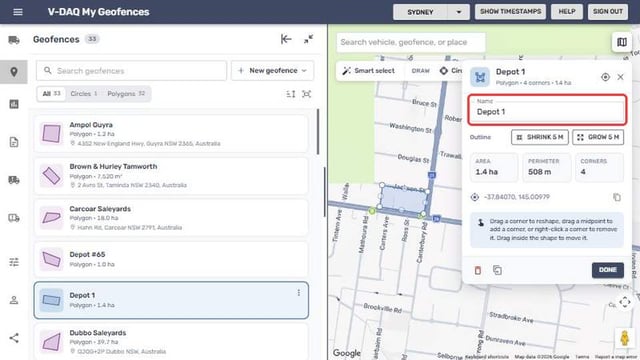Click the DONE button
Viewport: 640px width, 360px height.
pyautogui.click(x=608, y=270)
